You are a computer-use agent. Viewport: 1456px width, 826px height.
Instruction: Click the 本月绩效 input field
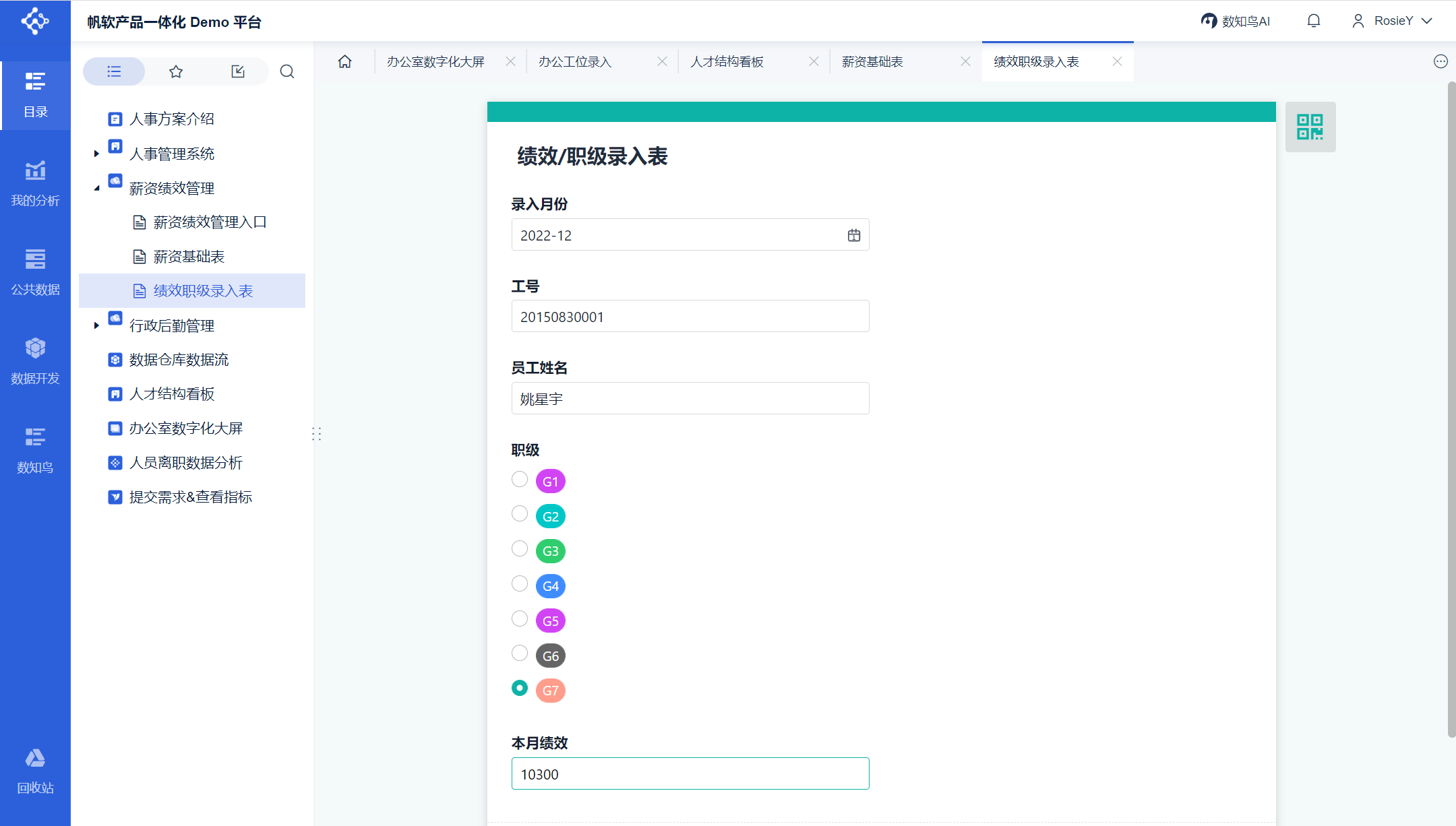690,774
